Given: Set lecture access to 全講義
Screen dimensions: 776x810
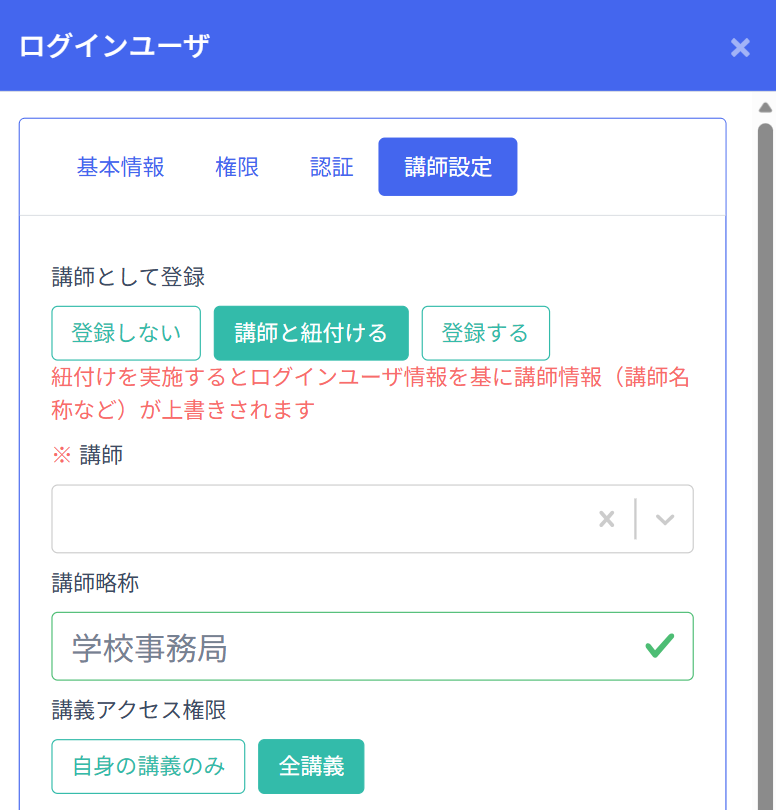Looking at the screenshot, I should click(x=311, y=767).
